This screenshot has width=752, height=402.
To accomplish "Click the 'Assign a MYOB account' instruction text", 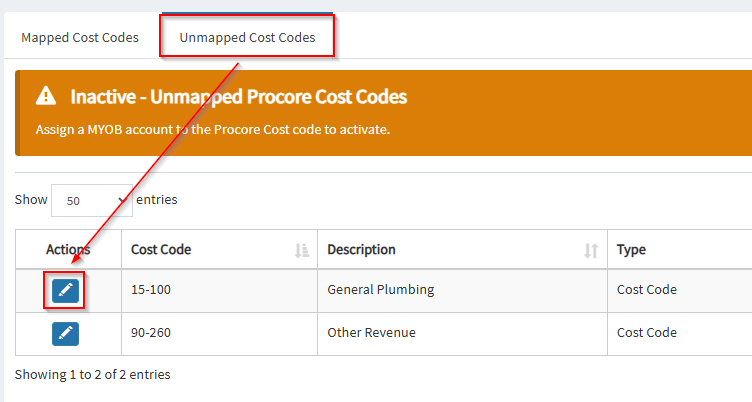I will pyautogui.click(x=212, y=130).
